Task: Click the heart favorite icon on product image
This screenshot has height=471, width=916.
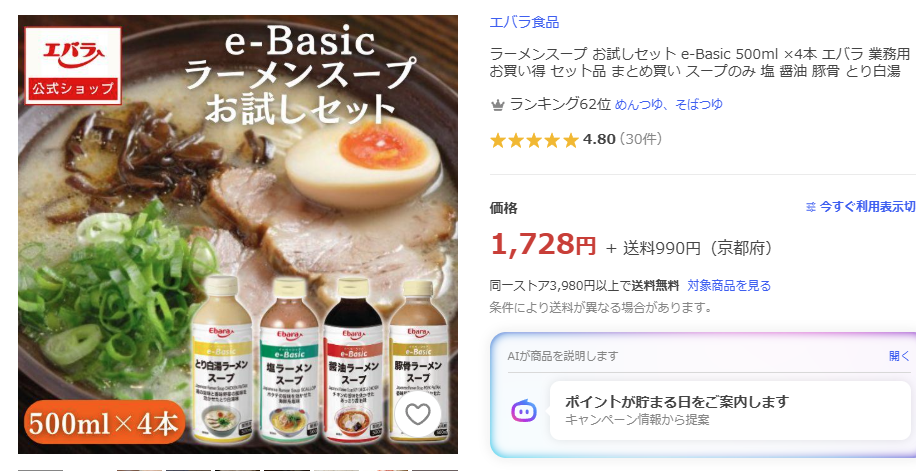Action: click(417, 414)
